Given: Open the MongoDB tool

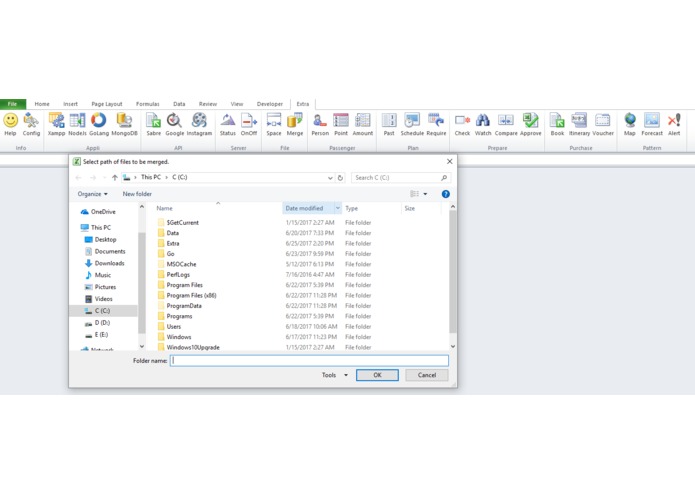Looking at the screenshot, I should point(124,120).
